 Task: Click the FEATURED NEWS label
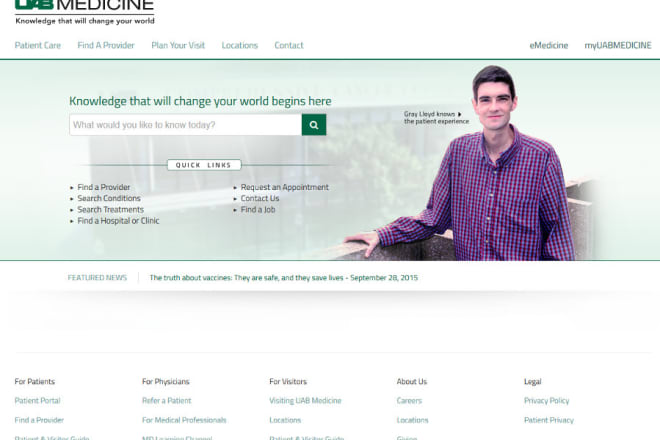[97, 278]
